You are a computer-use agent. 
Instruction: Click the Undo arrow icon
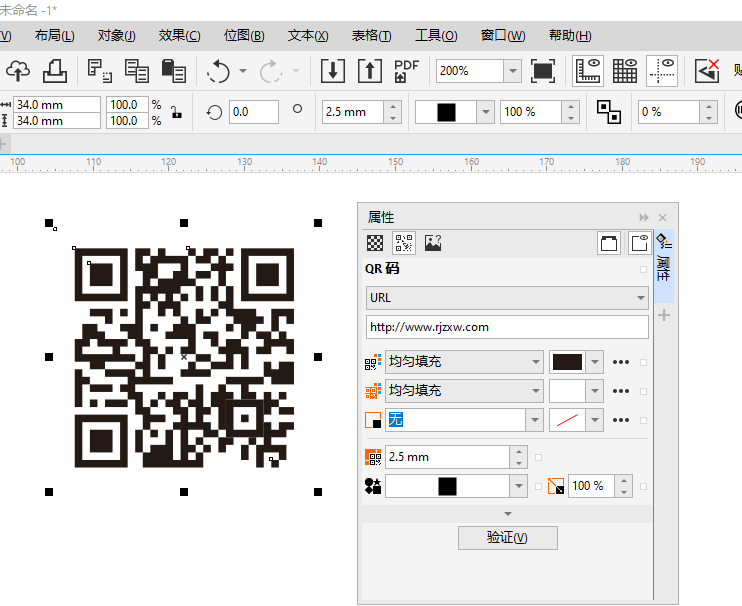(x=218, y=71)
